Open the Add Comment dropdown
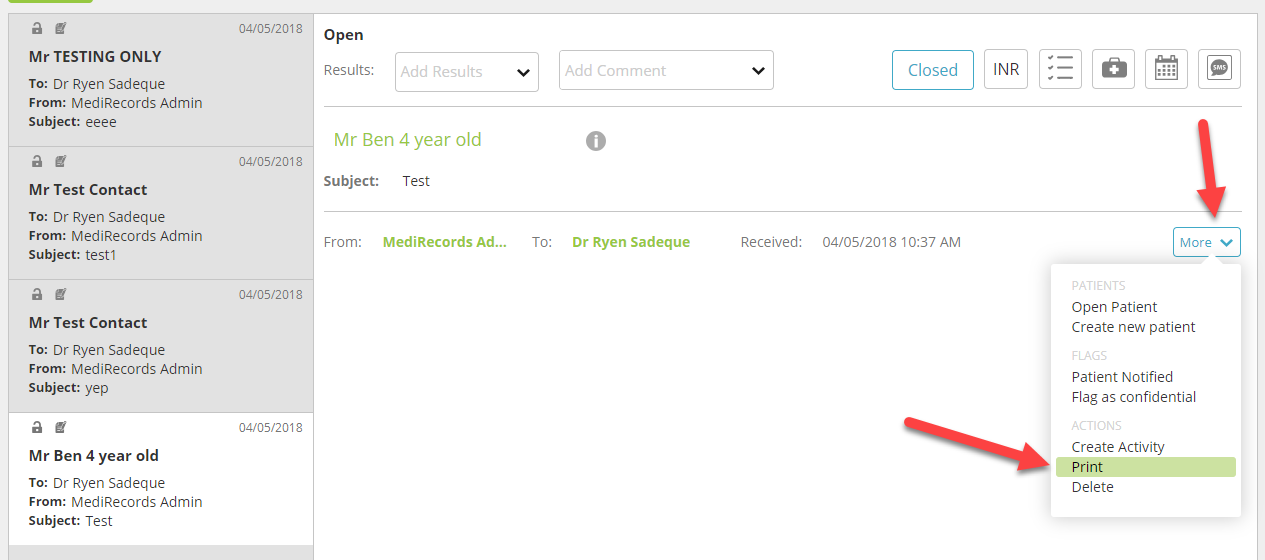Image resolution: width=1265 pixels, height=560 pixels. coord(666,70)
